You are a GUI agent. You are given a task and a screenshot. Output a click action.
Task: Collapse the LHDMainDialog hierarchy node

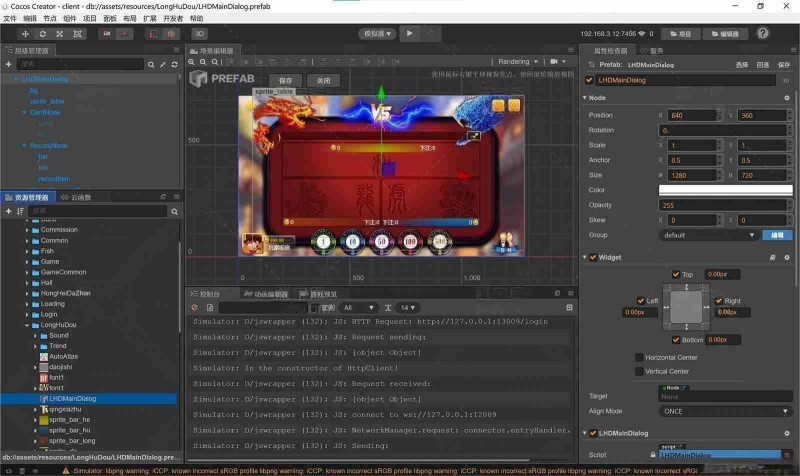[x=16, y=79]
